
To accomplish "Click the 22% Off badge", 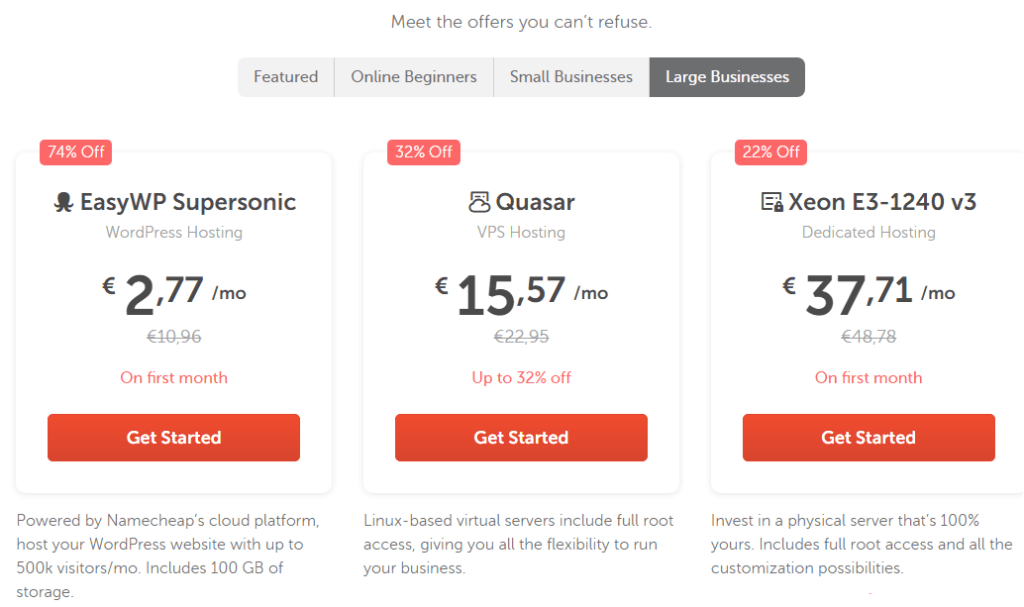I will coord(771,152).
